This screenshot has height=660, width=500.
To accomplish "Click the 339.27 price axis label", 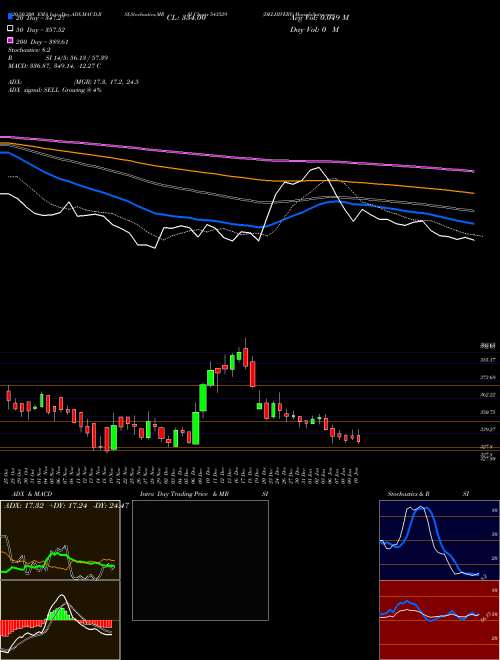I will click(488, 429).
